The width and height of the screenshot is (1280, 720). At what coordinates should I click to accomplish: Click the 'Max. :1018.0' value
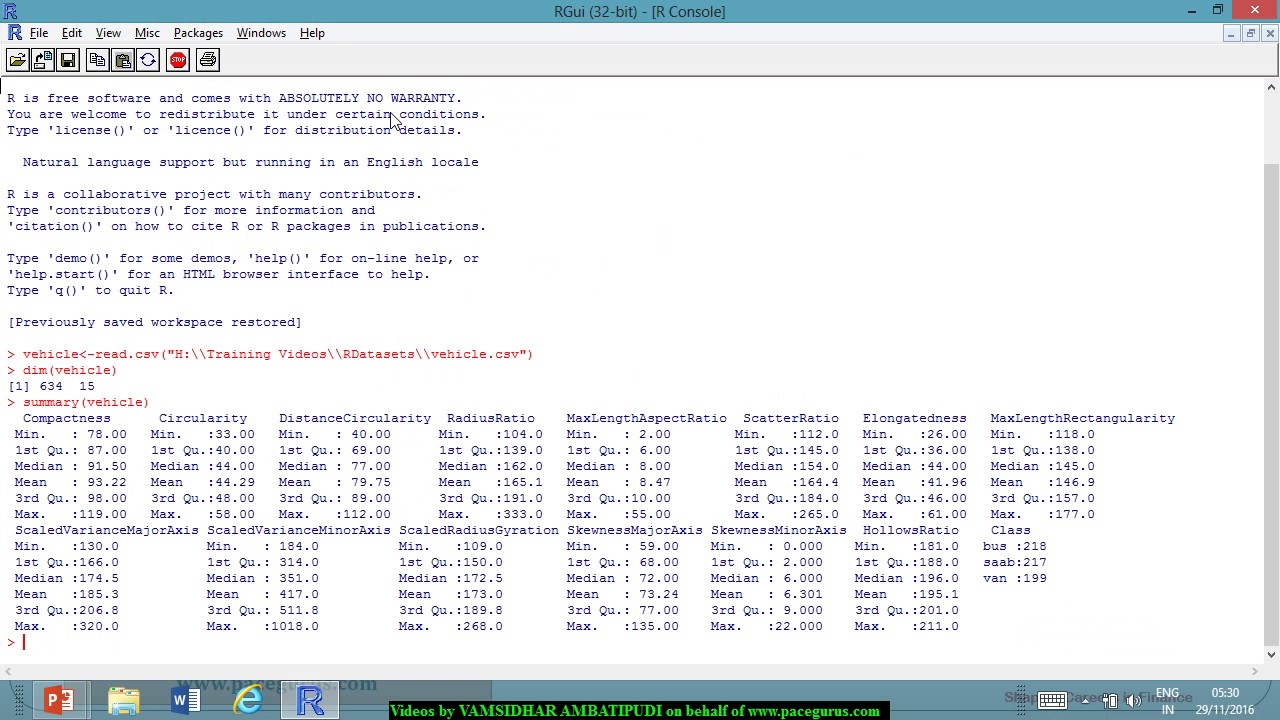(263, 626)
